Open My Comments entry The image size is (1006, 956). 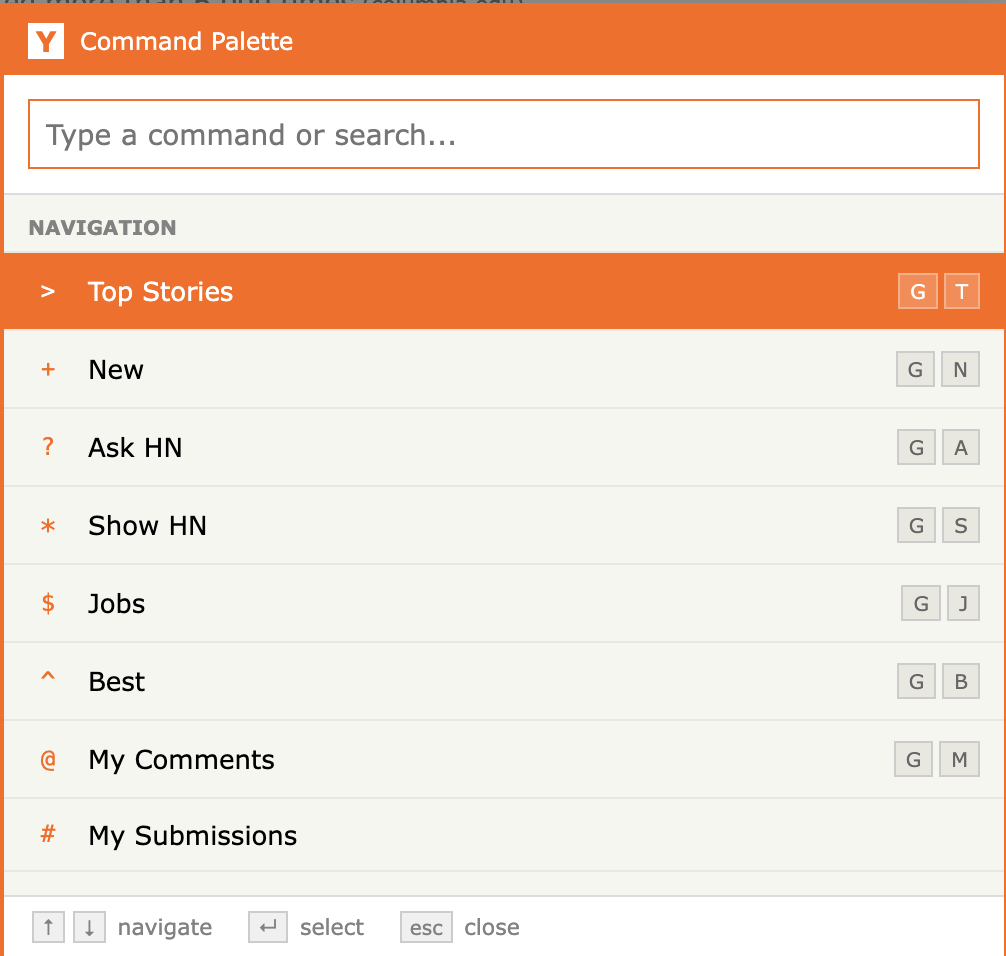pyautogui.click(x=504, y=760)
